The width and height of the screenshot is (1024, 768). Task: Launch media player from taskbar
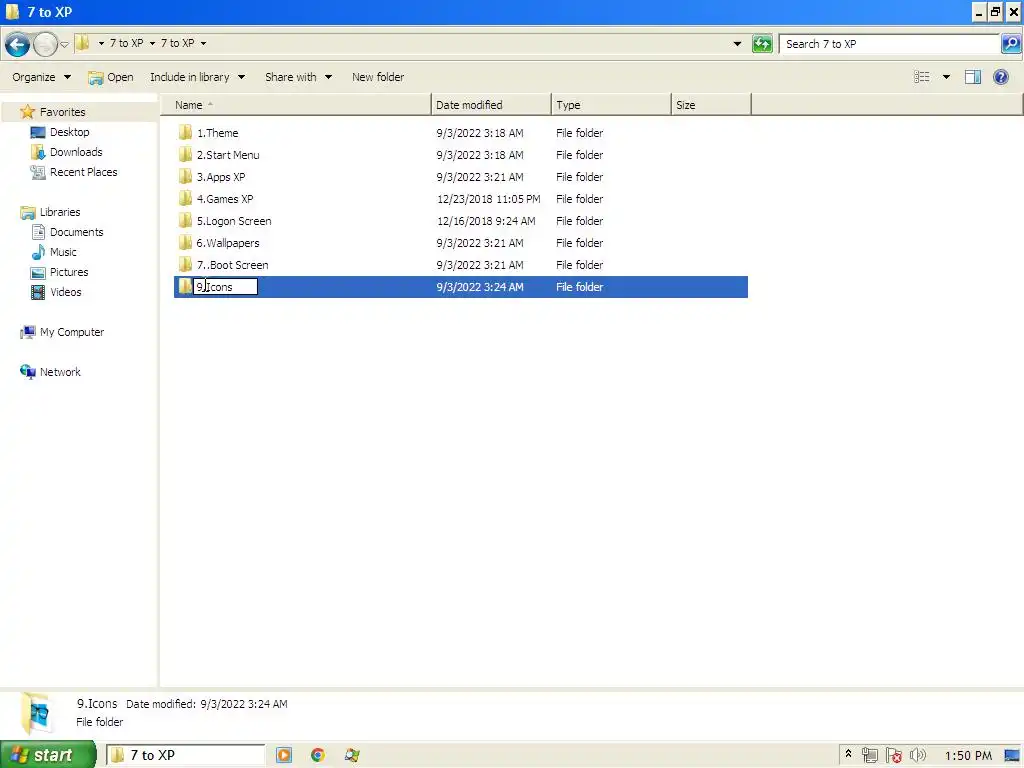pyautogui.click(x=284, y=756)
